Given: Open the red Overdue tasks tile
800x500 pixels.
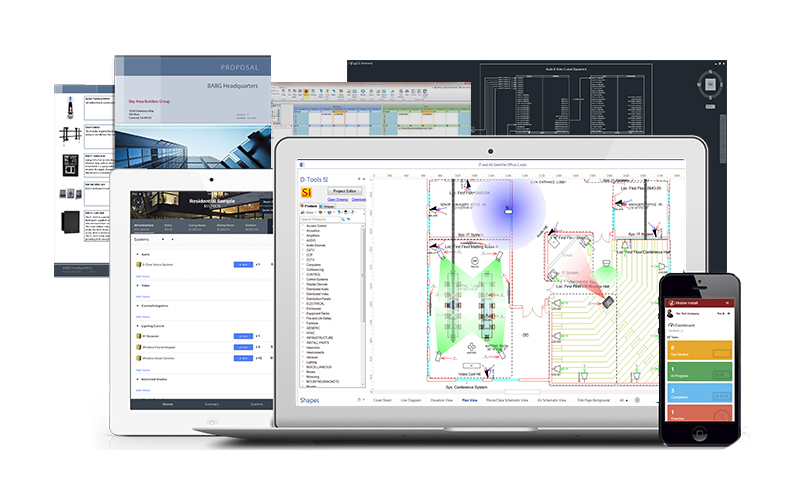Looking at the screenshot, I should (699, 413).
